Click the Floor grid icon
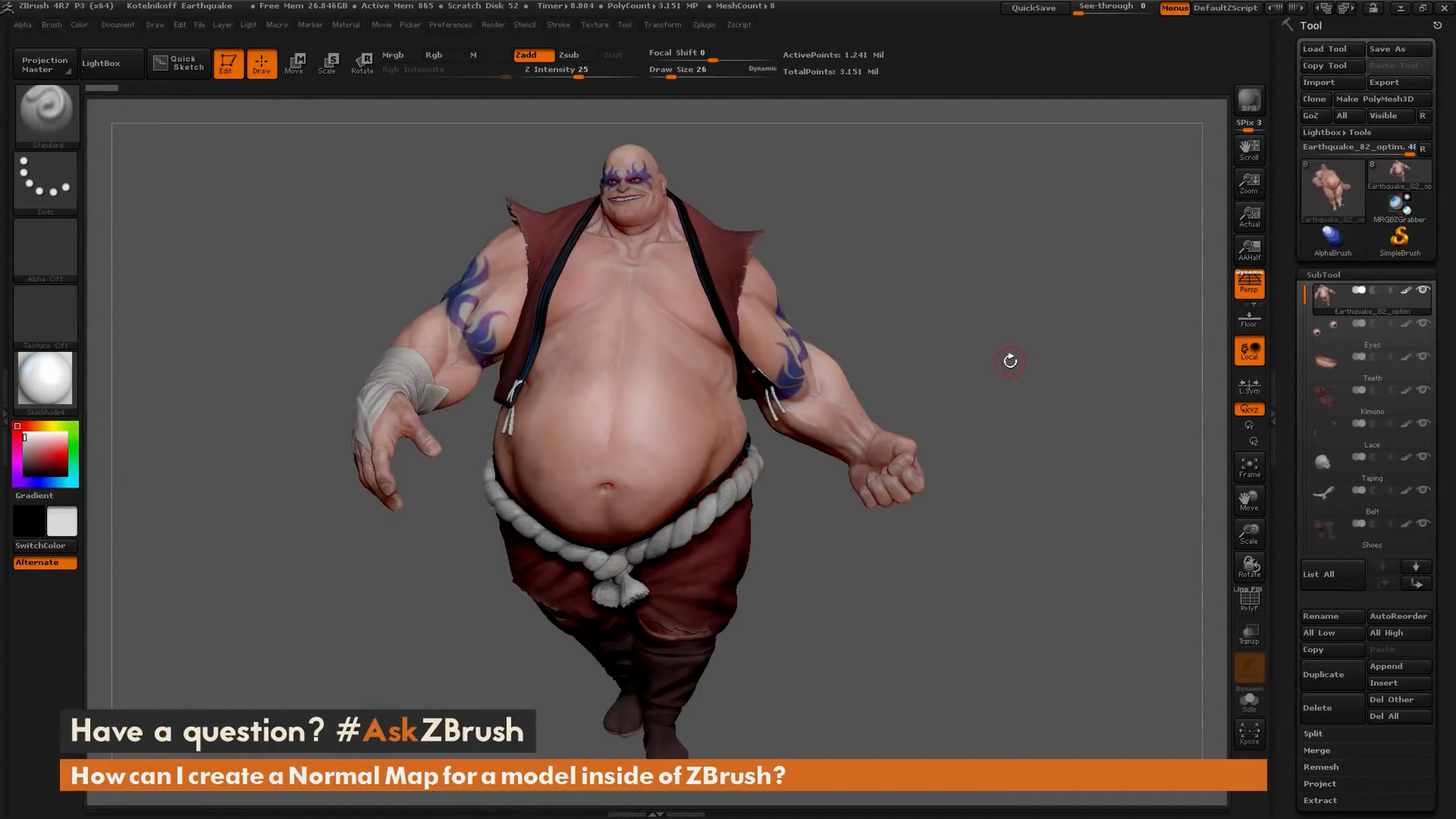The image size is (1456, 819). (1249, 318)
